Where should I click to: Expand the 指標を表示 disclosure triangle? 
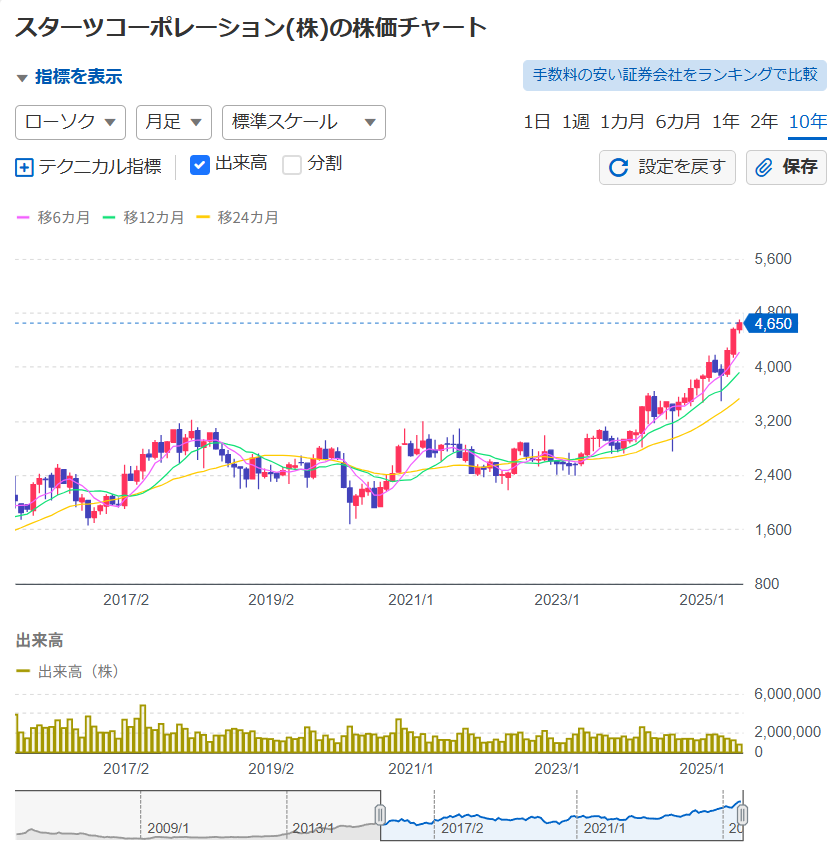(x=22, y=78)
